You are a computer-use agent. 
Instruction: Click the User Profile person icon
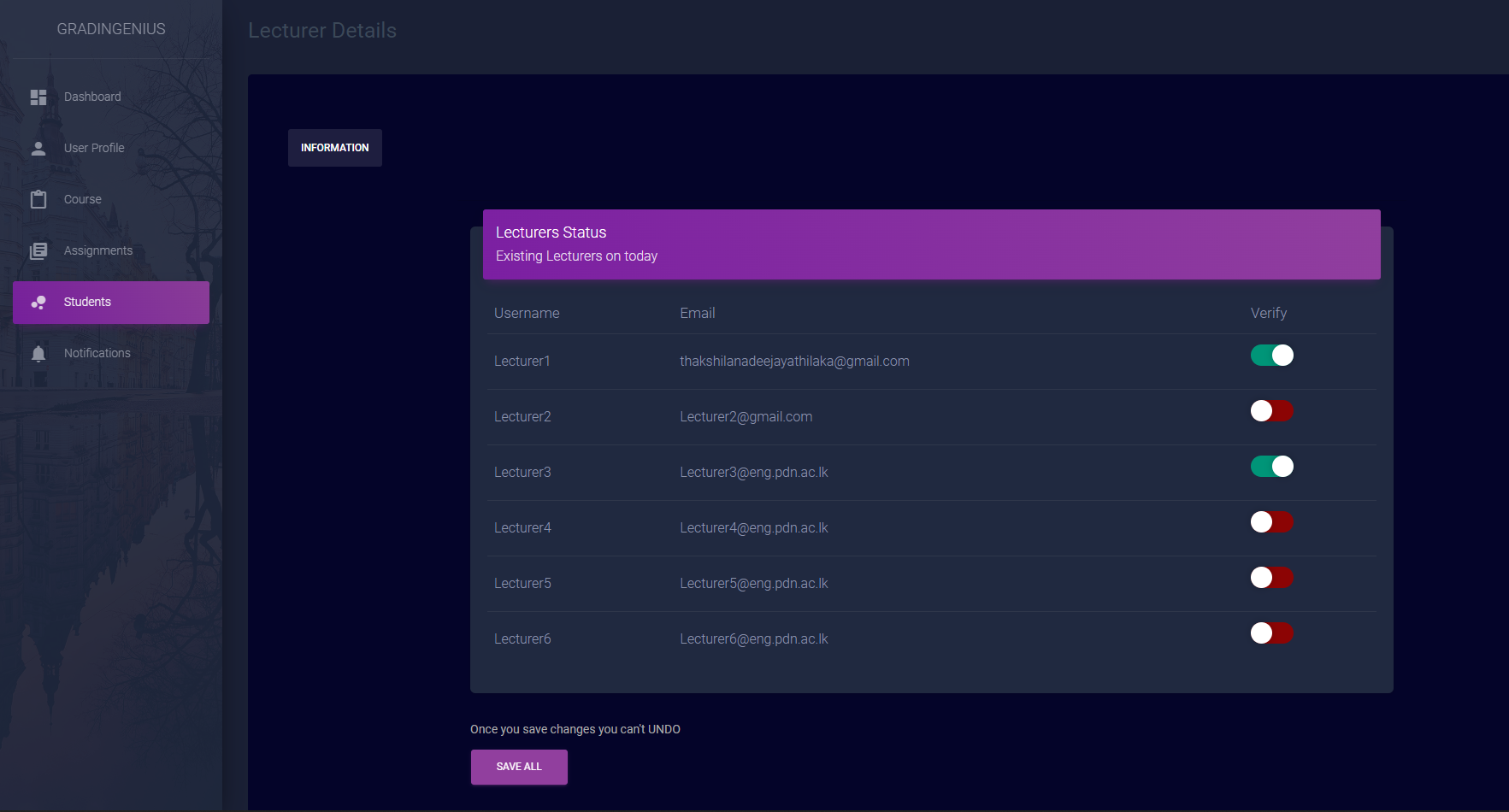[x=38, y=149]
